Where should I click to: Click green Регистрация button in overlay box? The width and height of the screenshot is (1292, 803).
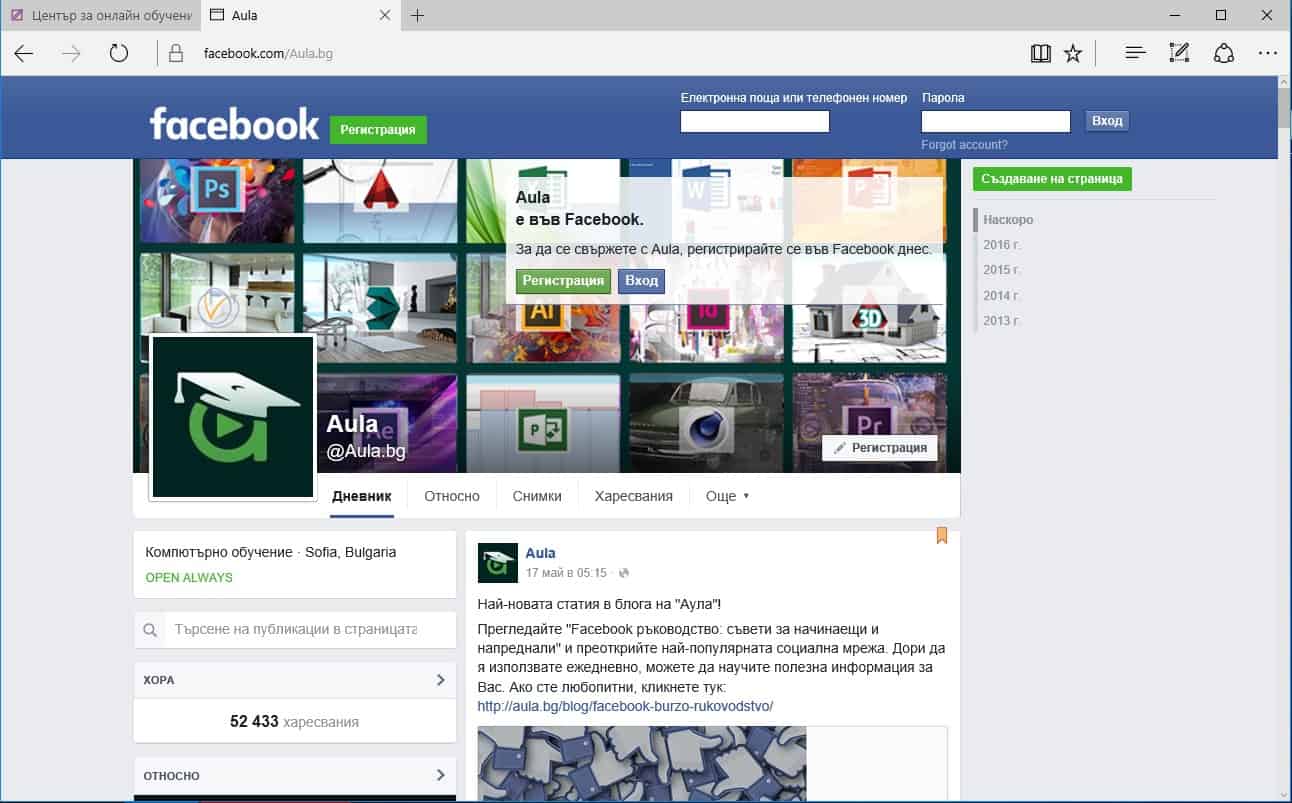pyautogui.click(x=563, y=281)
